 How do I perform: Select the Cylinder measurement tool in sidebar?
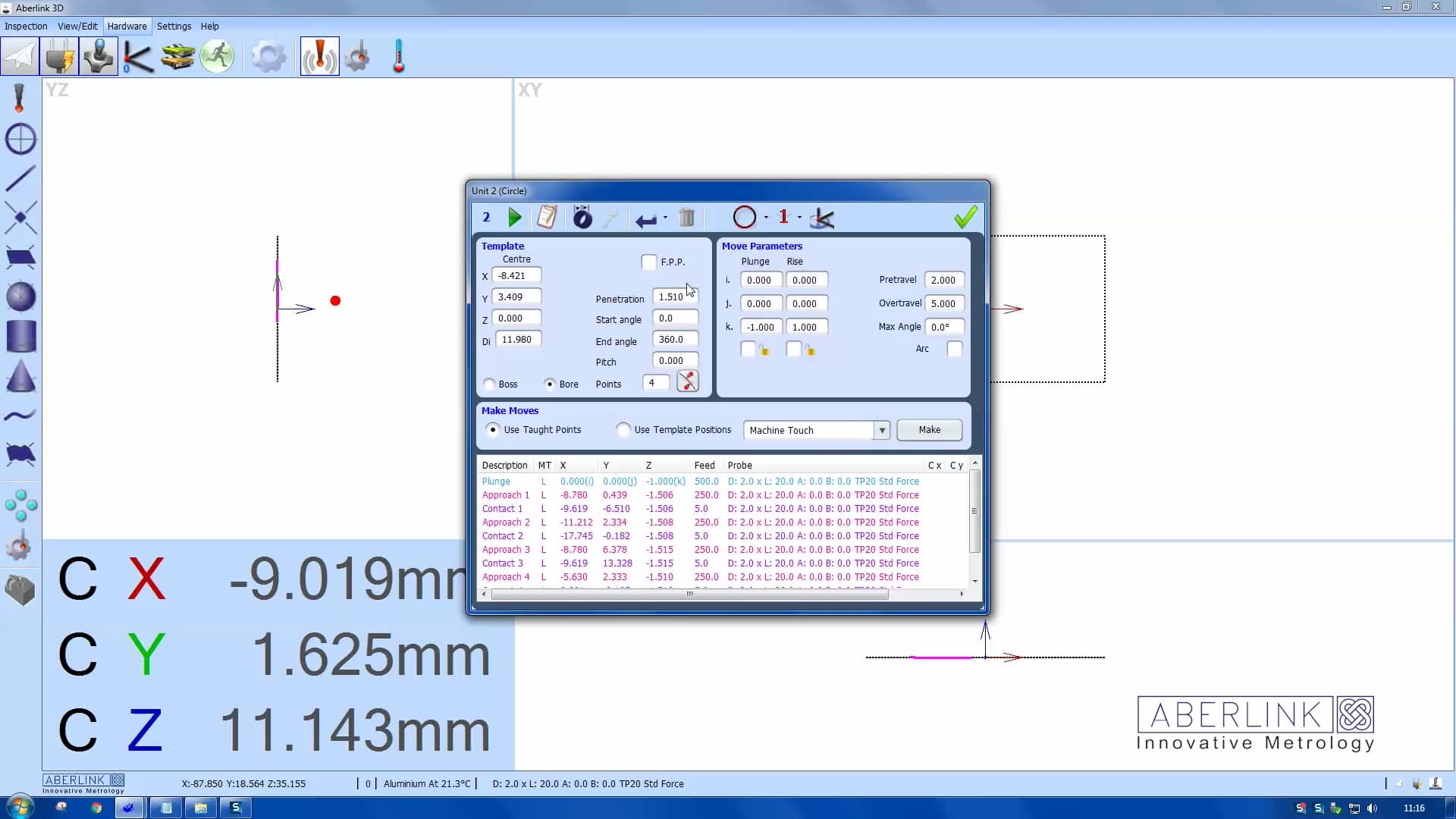(20, 336)
